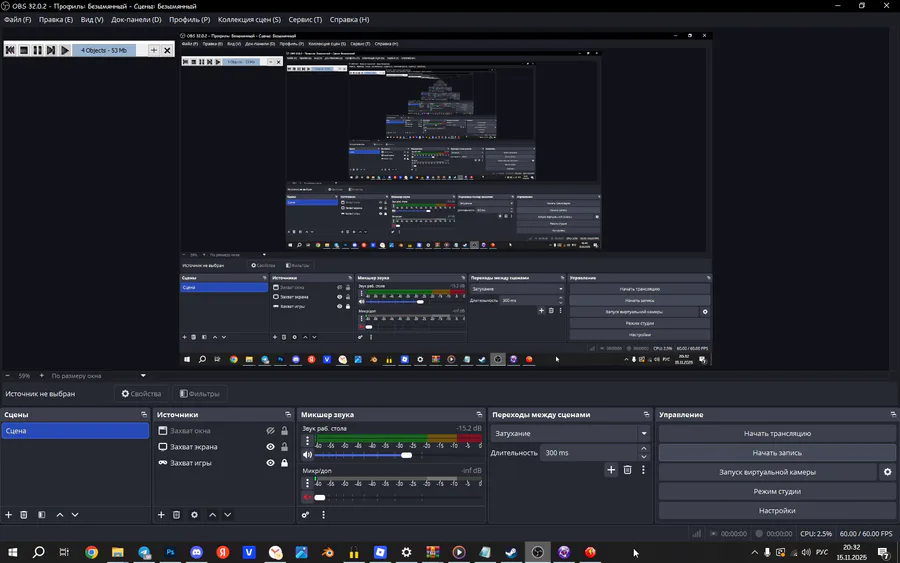
Task: Open scene filters icon in Сцены panel
Action: pyautogui.click(x=41, y=515)
